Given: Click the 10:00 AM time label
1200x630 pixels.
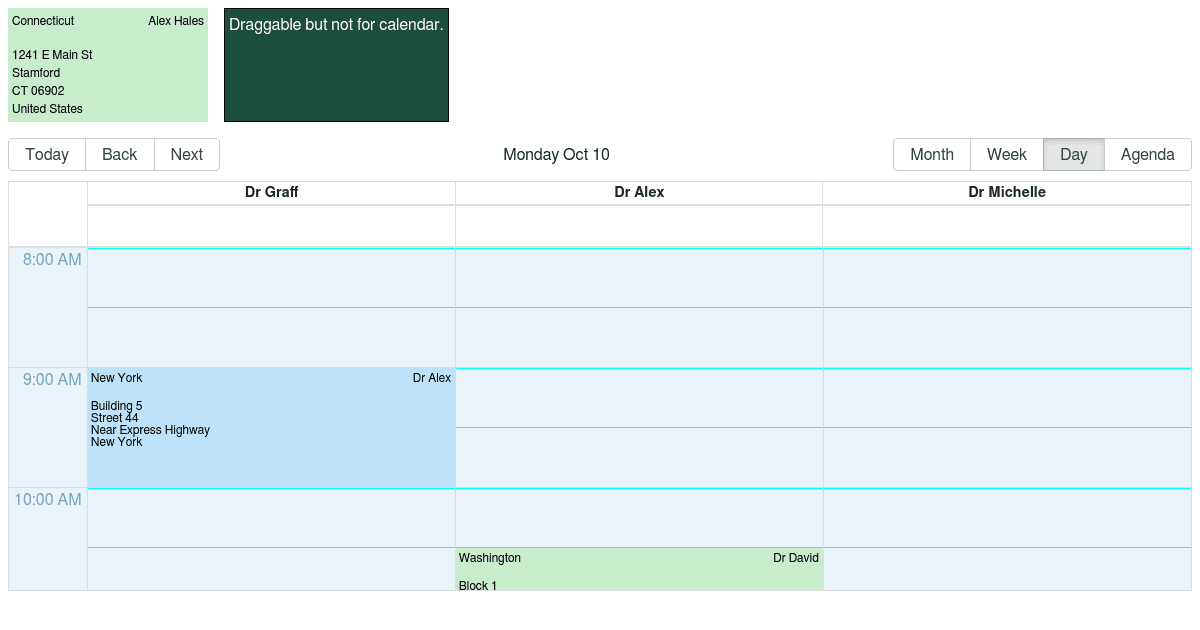Looking at the screenshot, I should click(47, 499).
